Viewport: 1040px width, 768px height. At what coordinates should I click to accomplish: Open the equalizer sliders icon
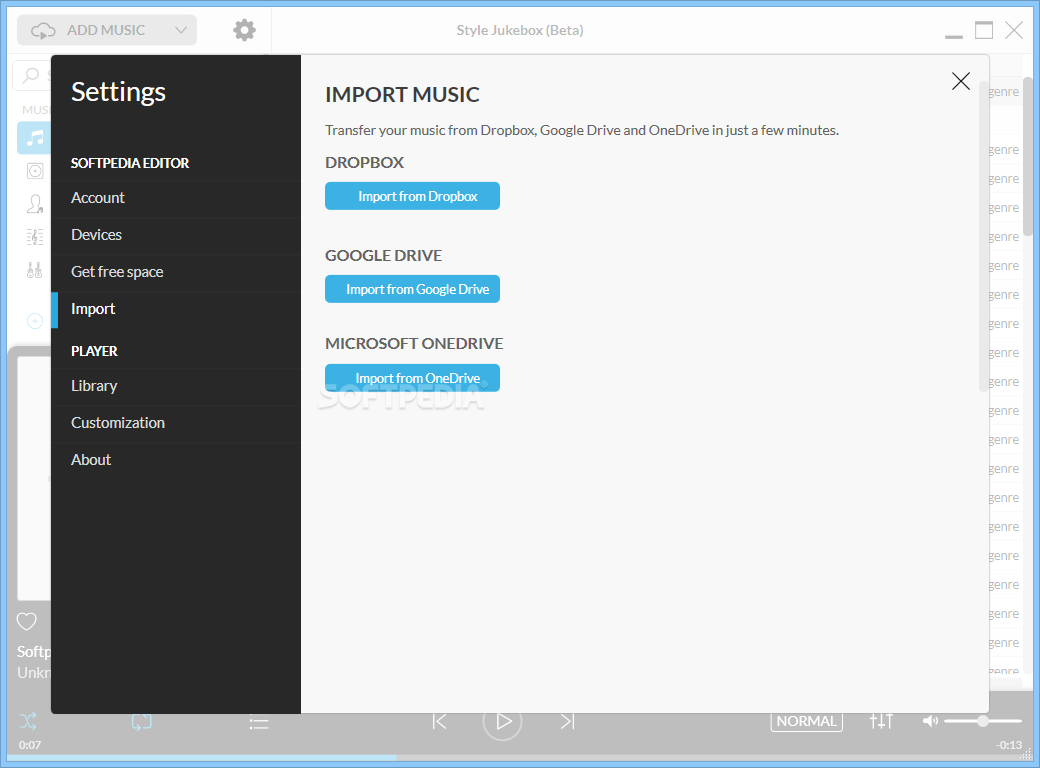(881, 721)
